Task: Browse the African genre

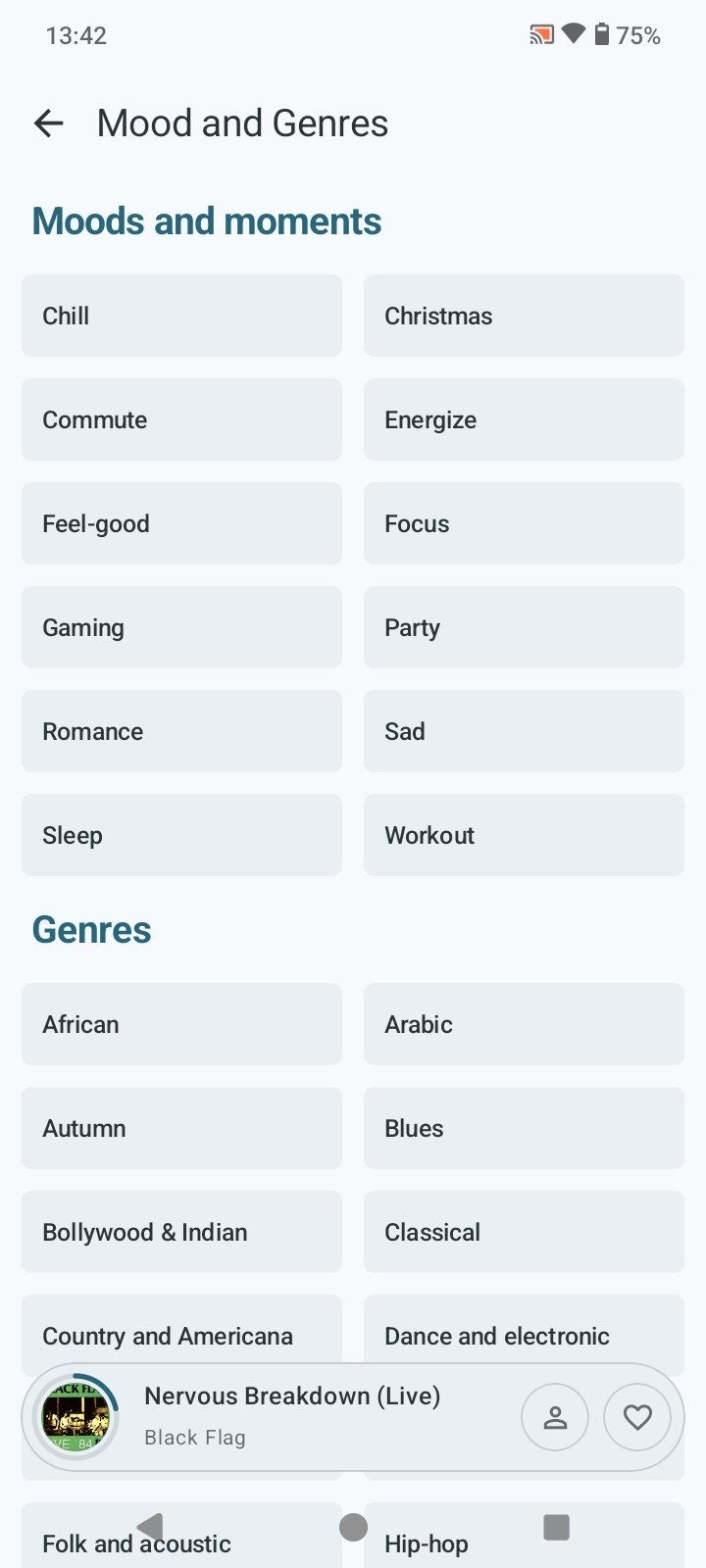Action: coord(181,1024)
